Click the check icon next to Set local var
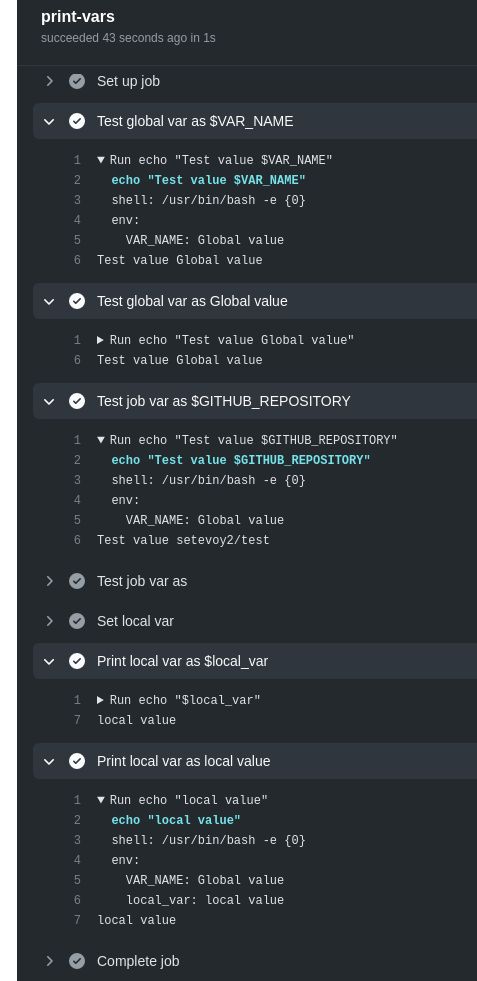Viewport: 477px width, 981px height. point(77,621)
